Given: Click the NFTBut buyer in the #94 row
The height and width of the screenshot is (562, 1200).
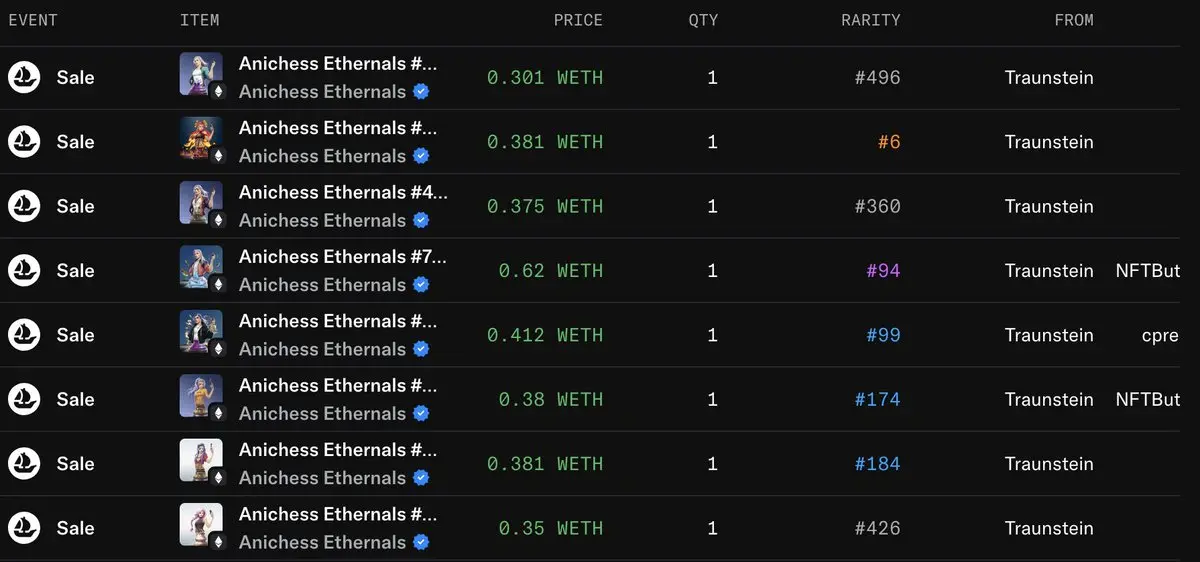Looking at the screenshot, I should click(1148, 271).
